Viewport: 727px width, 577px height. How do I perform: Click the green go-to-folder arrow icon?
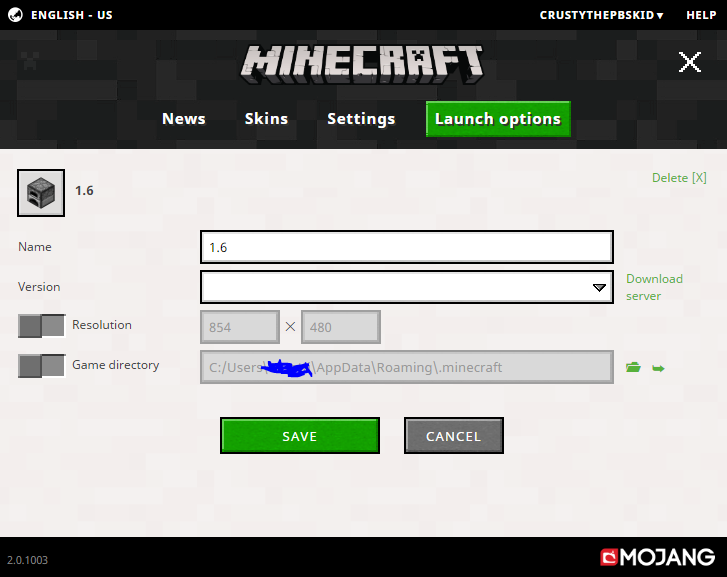point(658,369)
